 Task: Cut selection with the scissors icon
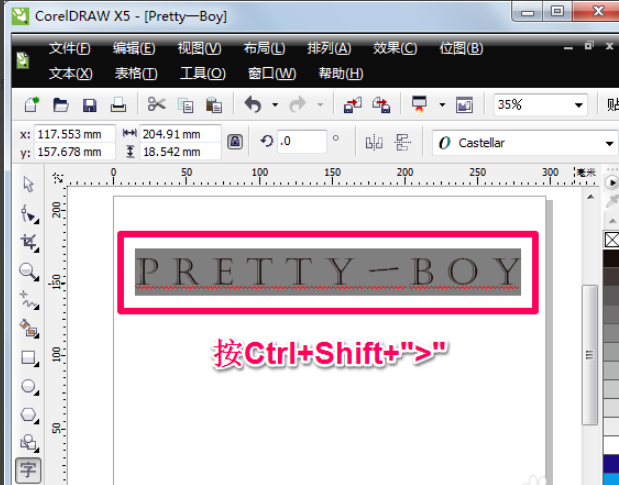[x=156, y=104]
